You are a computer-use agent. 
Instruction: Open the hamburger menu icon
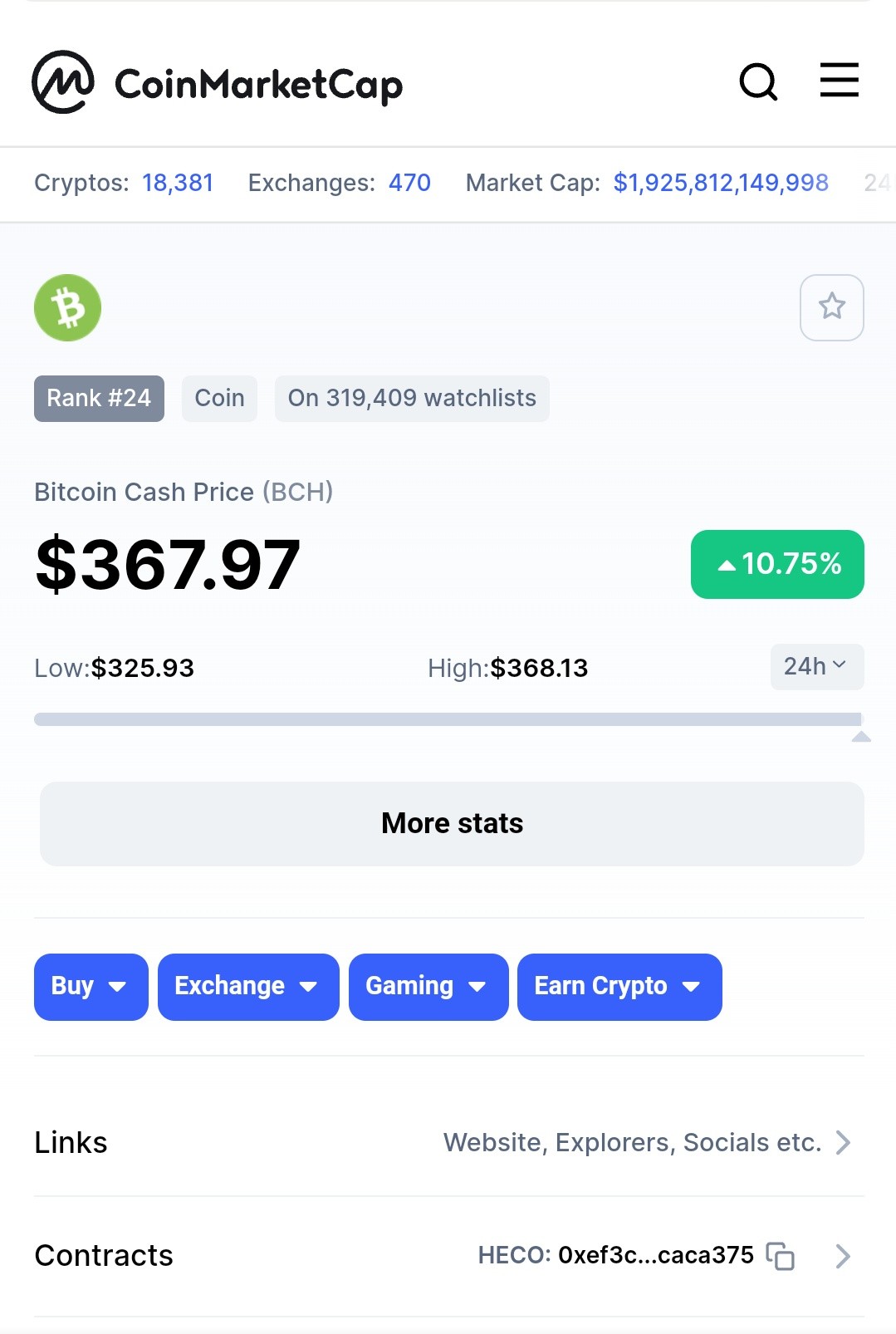click(x=839, y=80)
